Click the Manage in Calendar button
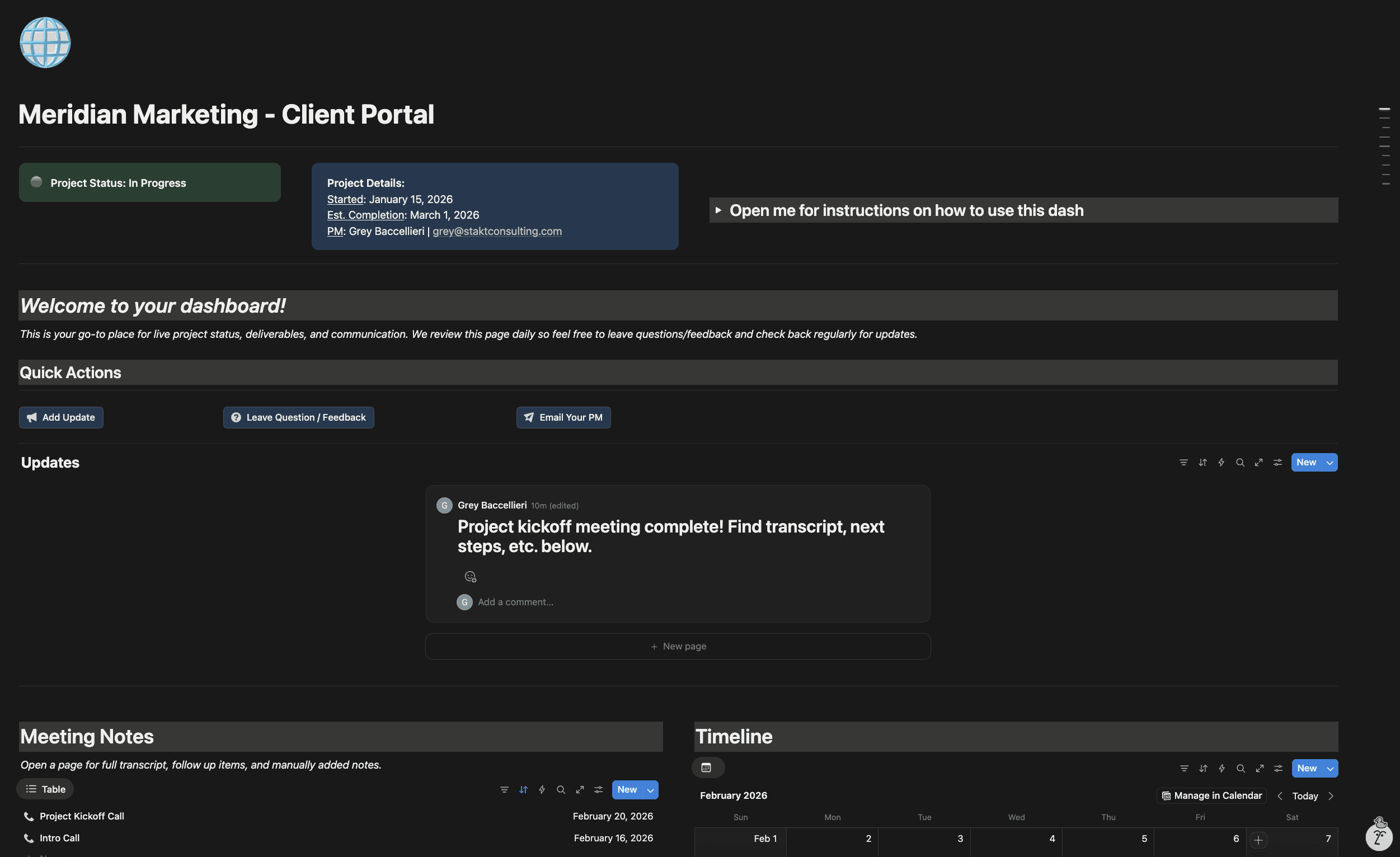The height and width of the screenshot is (857, 1400). coord(1211,795)
